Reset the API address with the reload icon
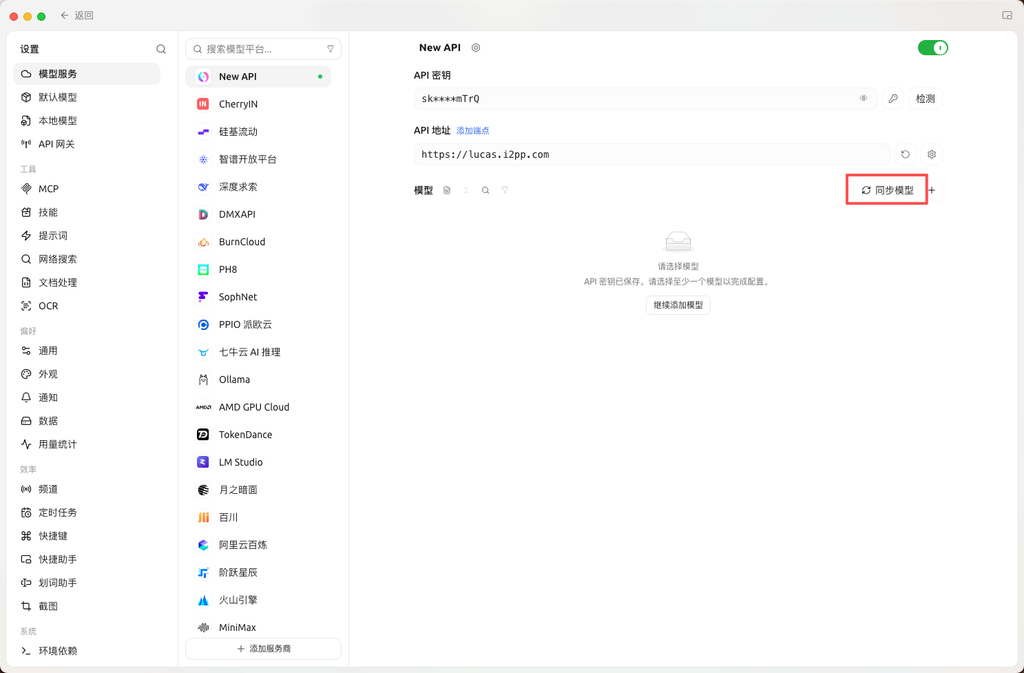Screen dimensions: 1024x673 (905, 155)
